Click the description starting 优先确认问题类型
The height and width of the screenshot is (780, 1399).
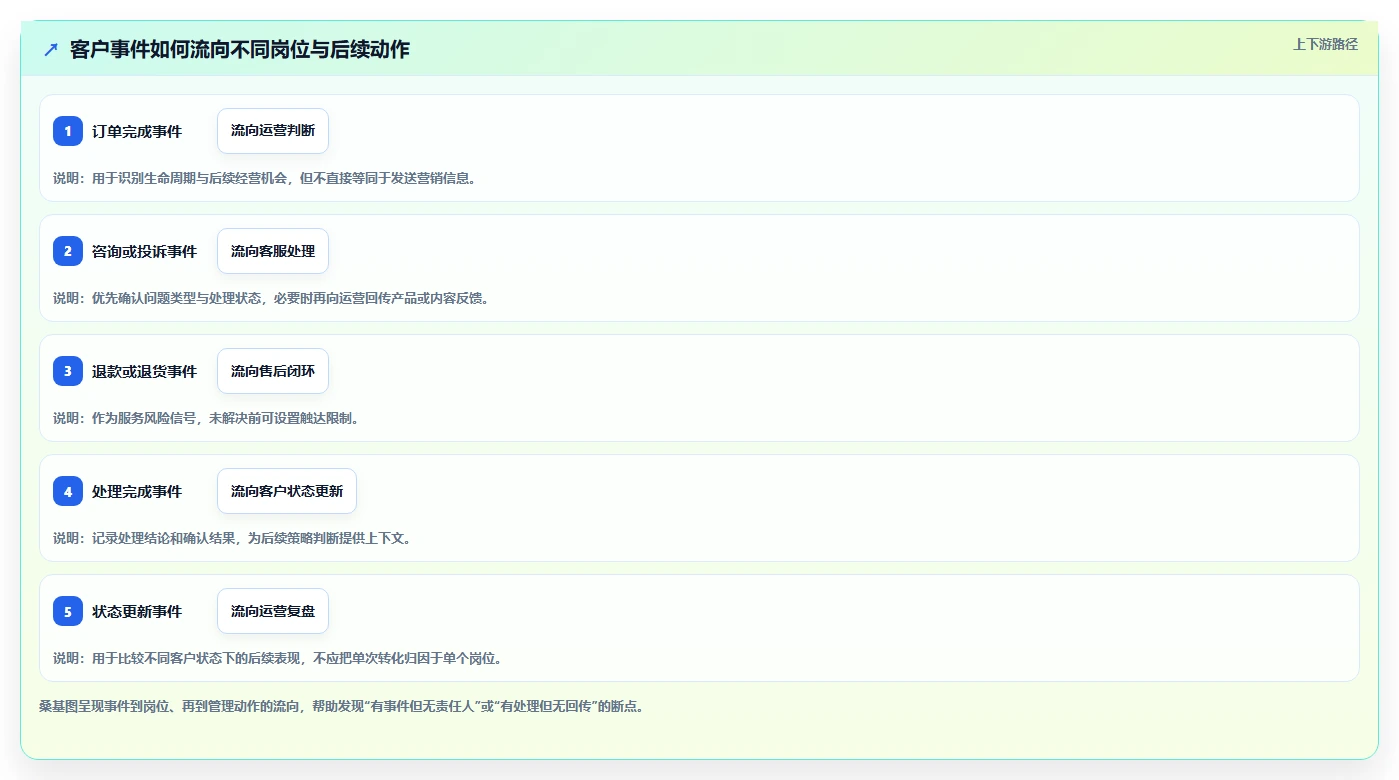pyautogui.click(x=272, y=298)
